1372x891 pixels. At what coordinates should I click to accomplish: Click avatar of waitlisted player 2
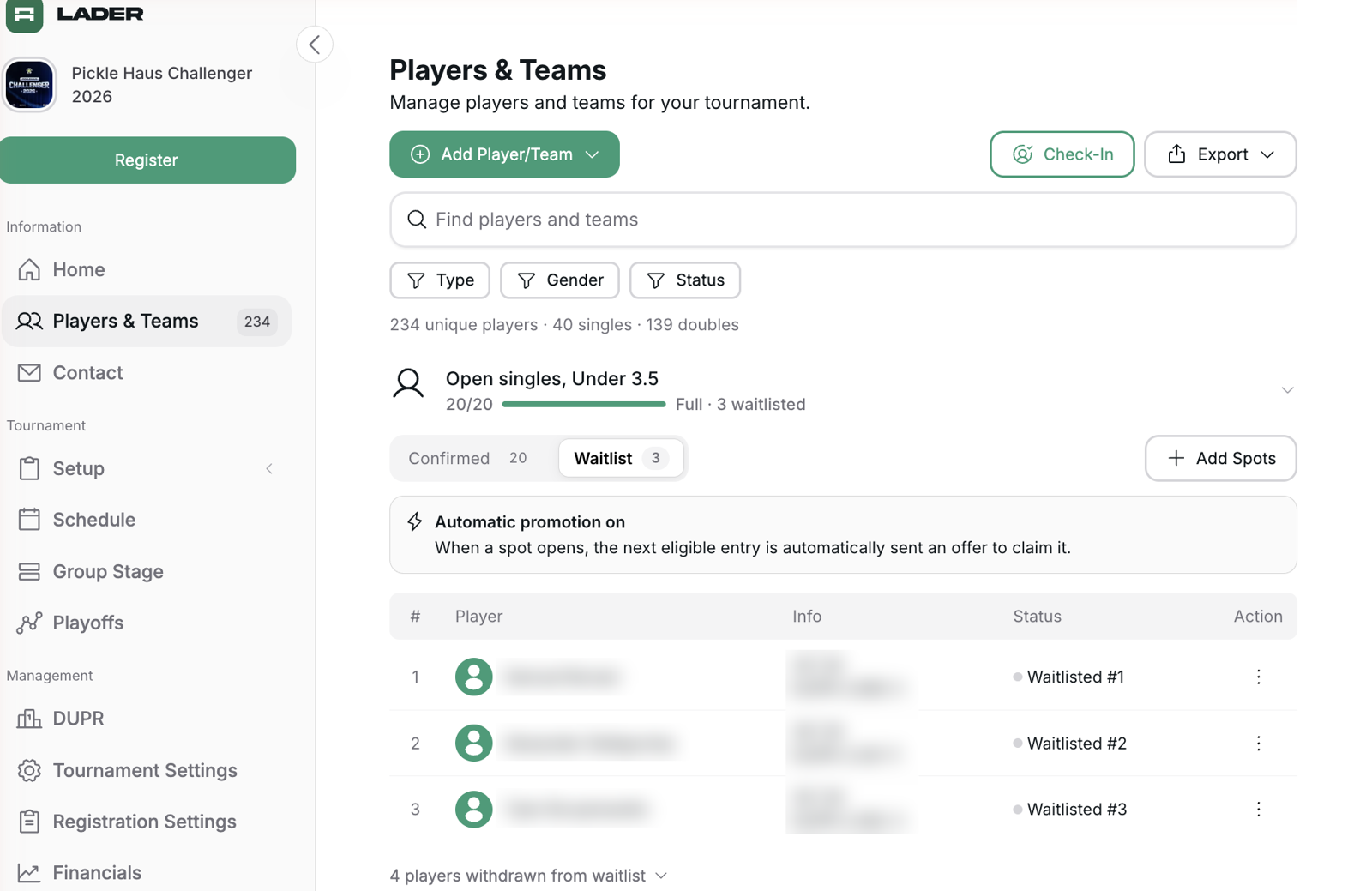474,744
